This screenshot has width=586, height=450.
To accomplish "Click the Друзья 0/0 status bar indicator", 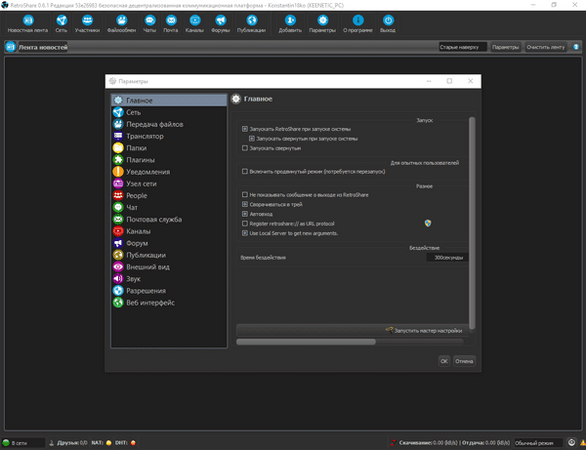I will (x=68, y=443).
